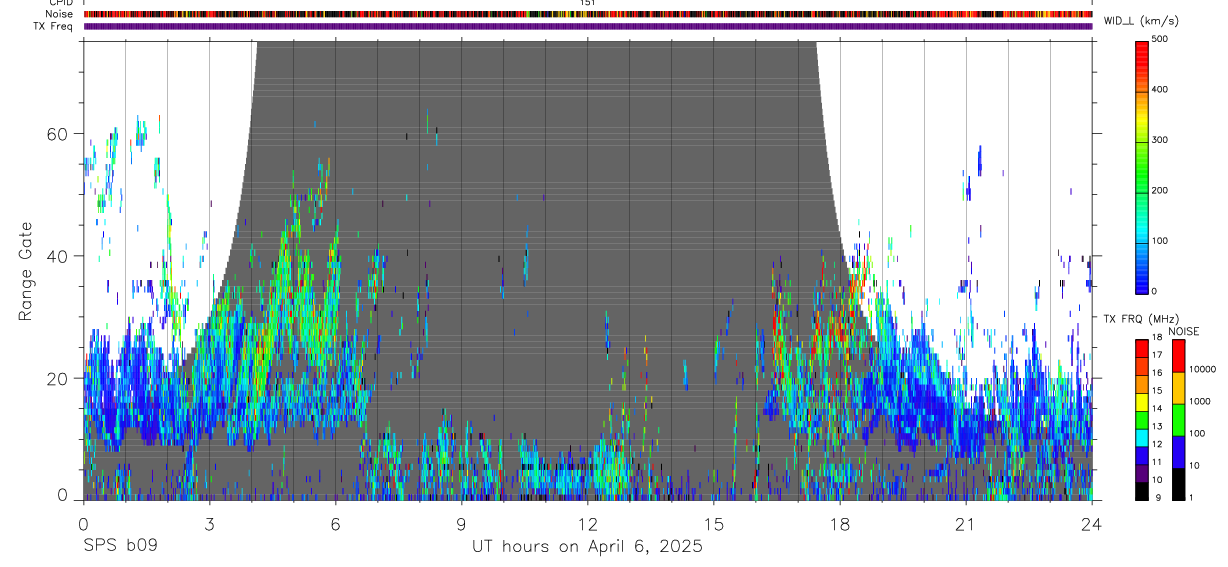Click 'UT hours on April 6, 2025' title
This screenshot has height=567, width=1228.
(587, 547)
